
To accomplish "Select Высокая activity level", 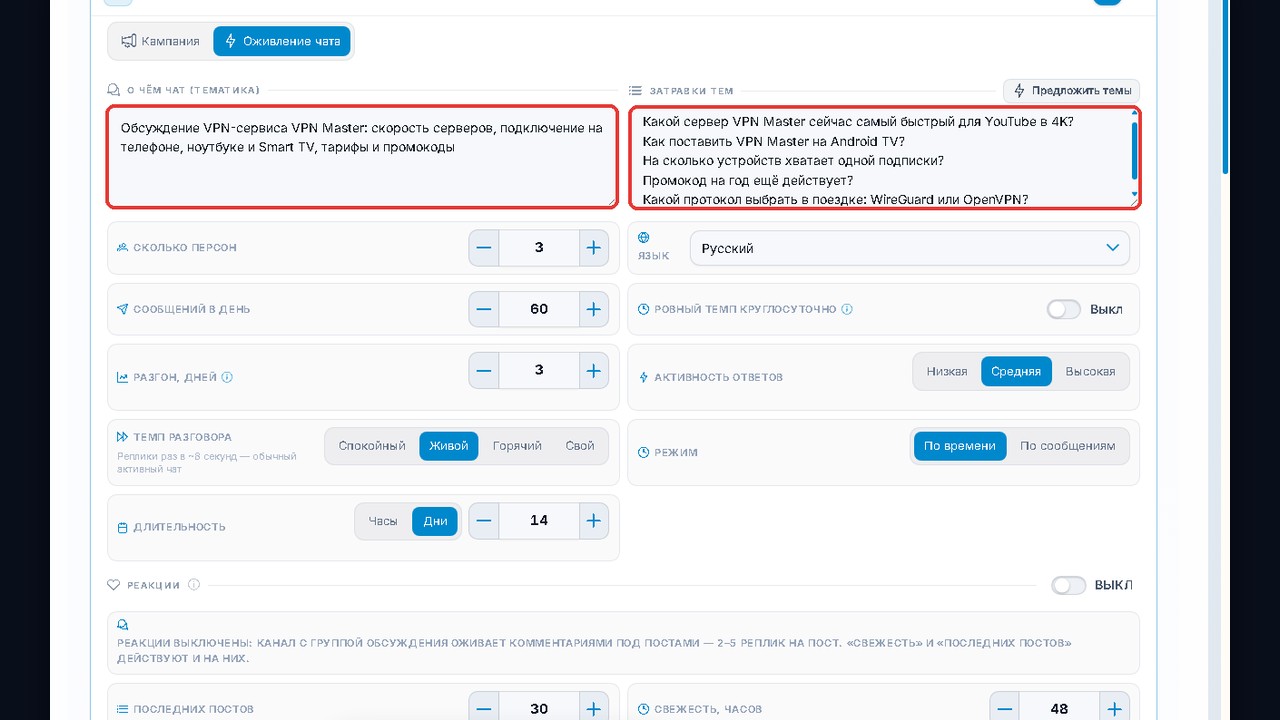I will click(x=1090, y=371).
